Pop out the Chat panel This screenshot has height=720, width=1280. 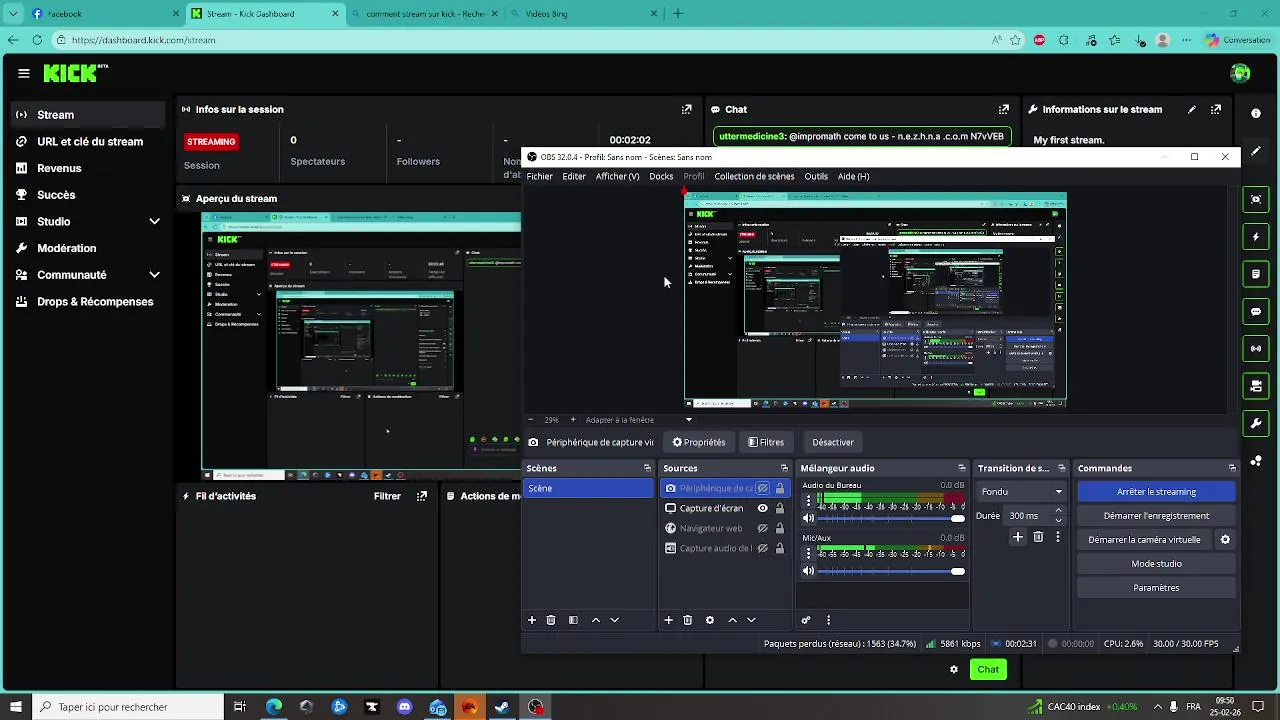pos(1004,109)
